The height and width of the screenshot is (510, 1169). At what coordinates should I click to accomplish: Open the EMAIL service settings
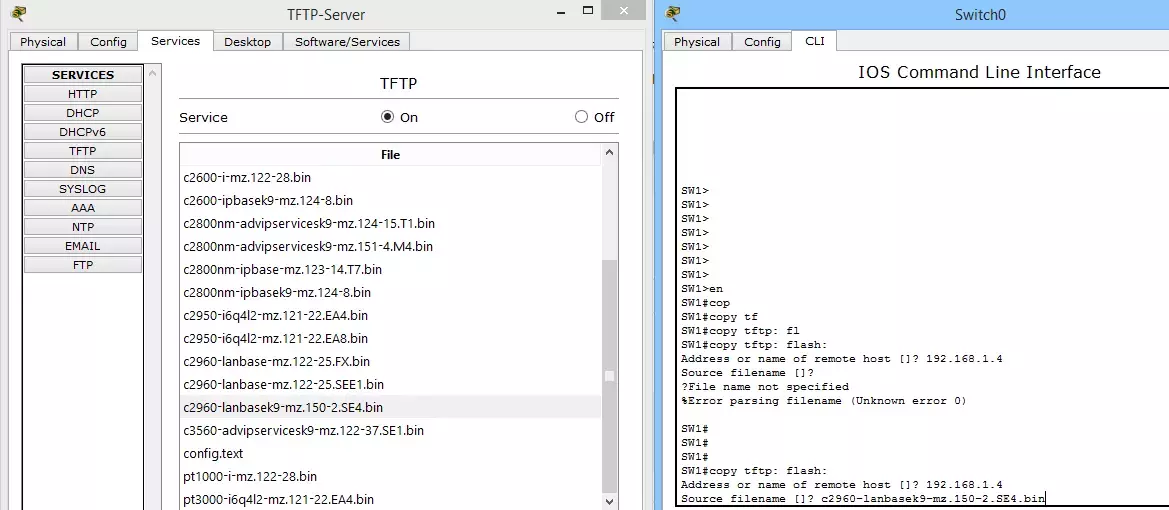tap(83, 246)
